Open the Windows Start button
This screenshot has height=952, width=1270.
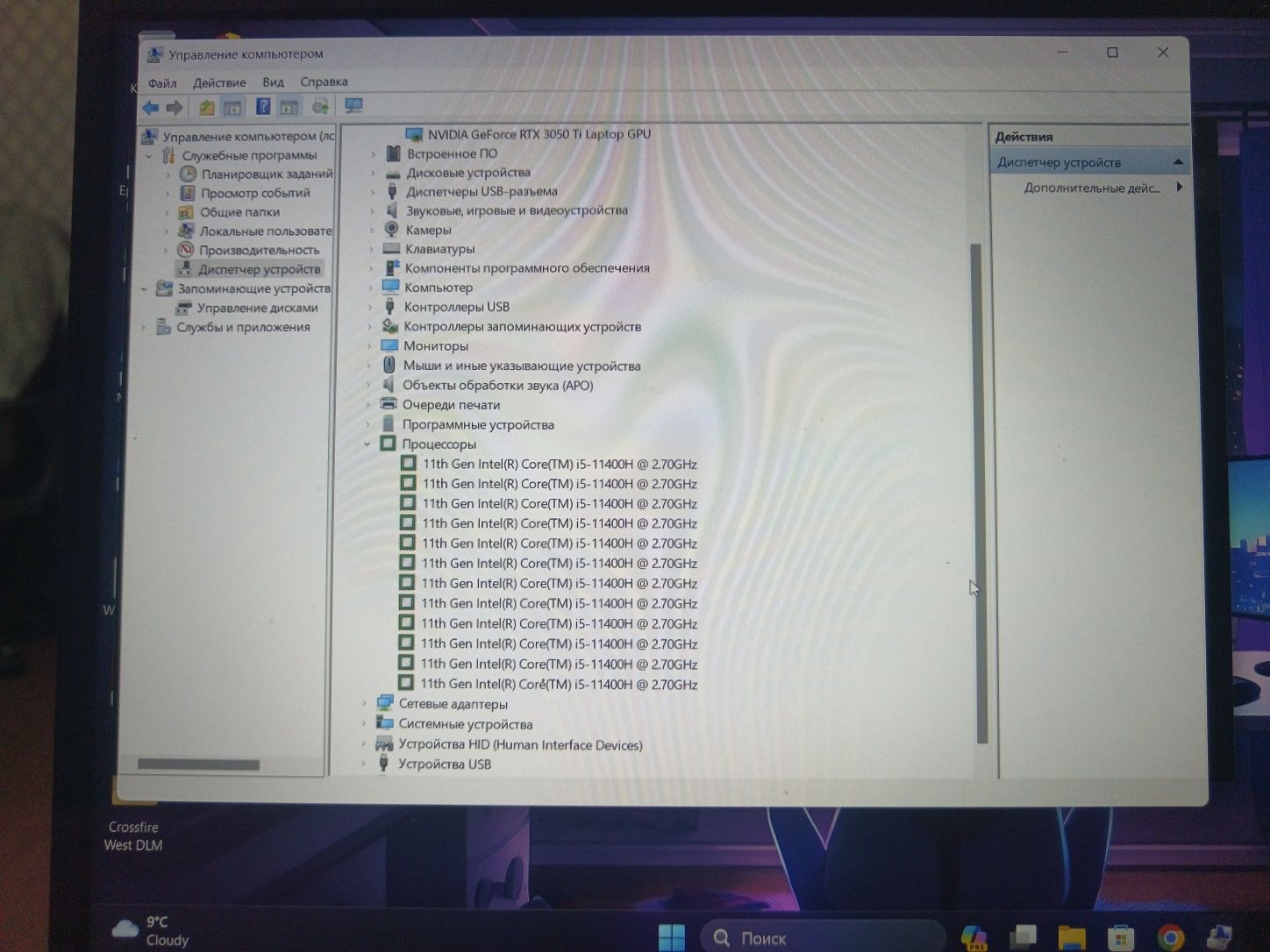click(x=672, y=938)
